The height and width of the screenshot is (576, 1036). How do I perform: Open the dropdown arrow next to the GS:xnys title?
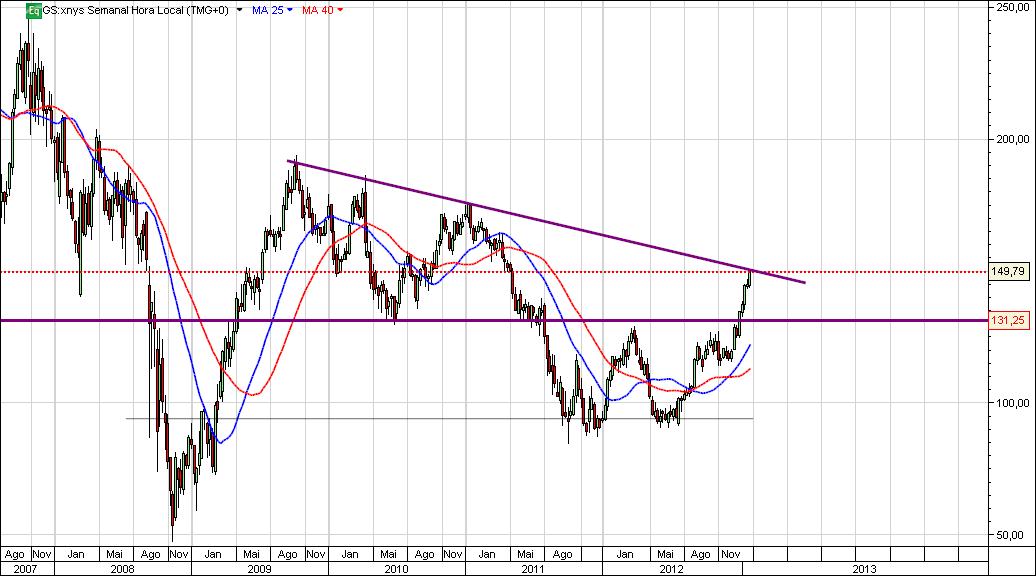[239, 11]
